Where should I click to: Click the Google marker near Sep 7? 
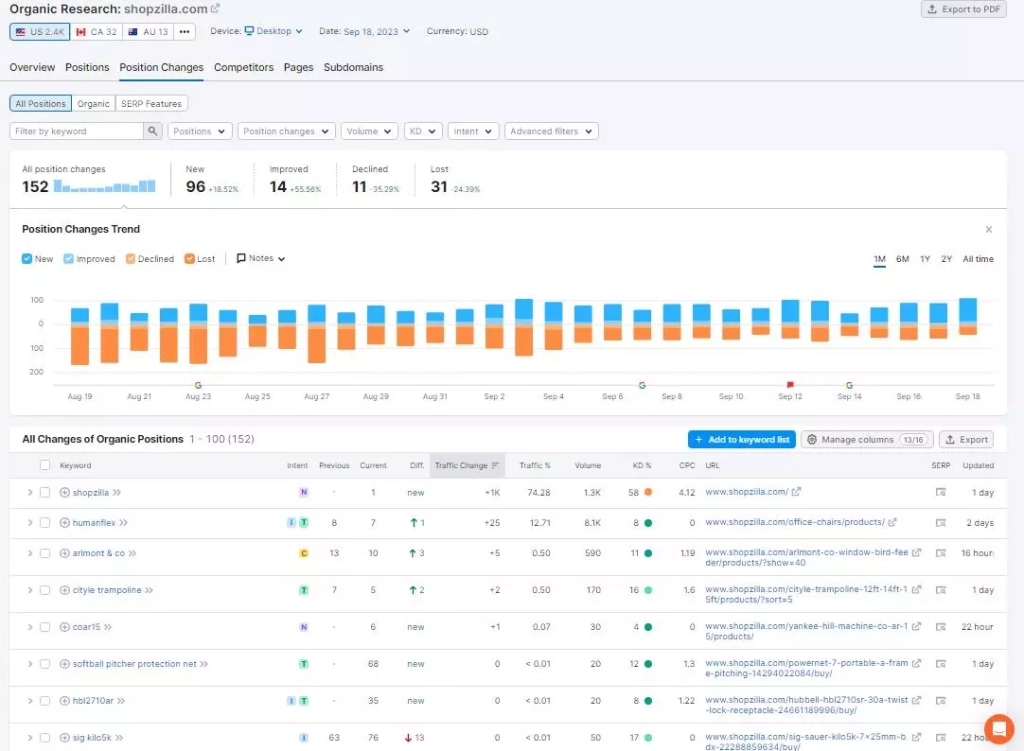642,385
